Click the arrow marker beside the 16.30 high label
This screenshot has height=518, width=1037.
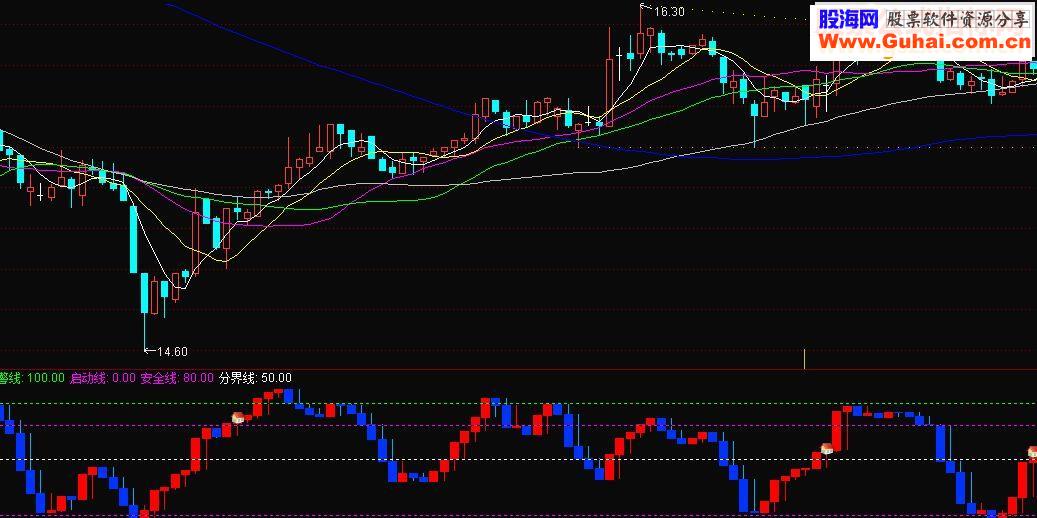(x=645, y=9)
